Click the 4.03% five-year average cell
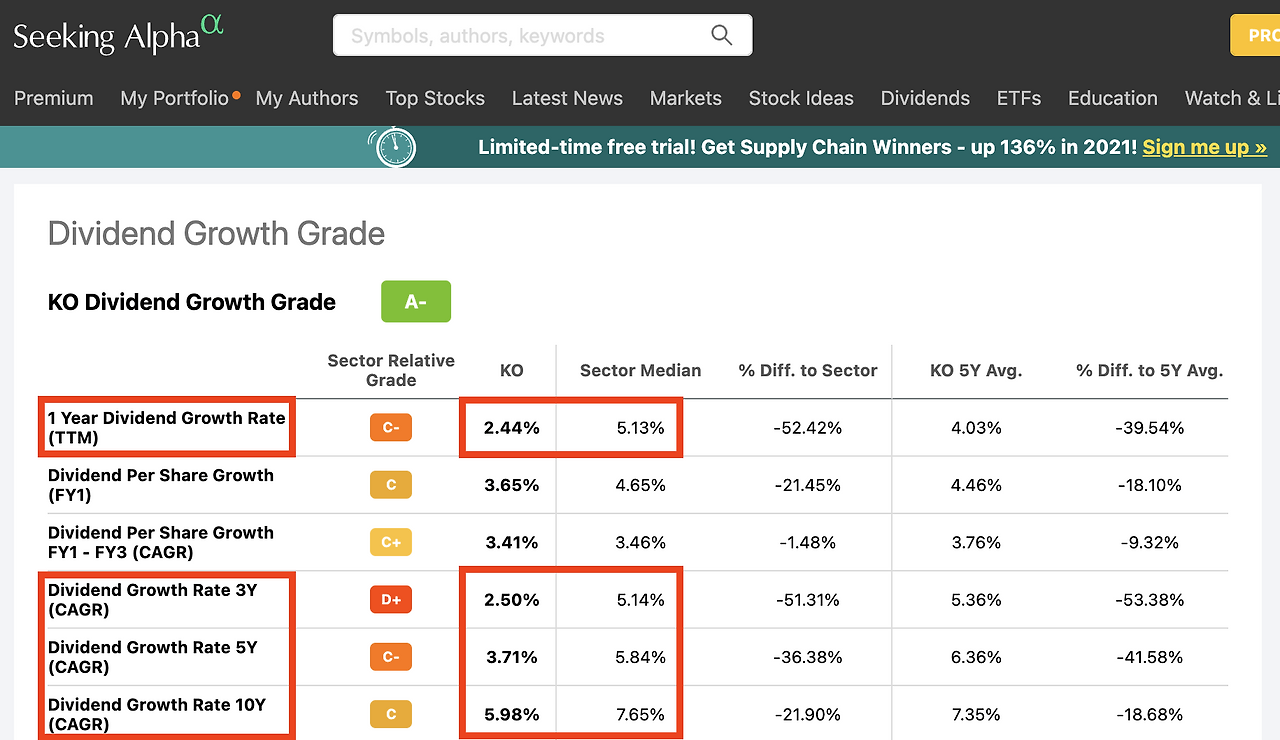1280x740 pixels. [976, 428]
